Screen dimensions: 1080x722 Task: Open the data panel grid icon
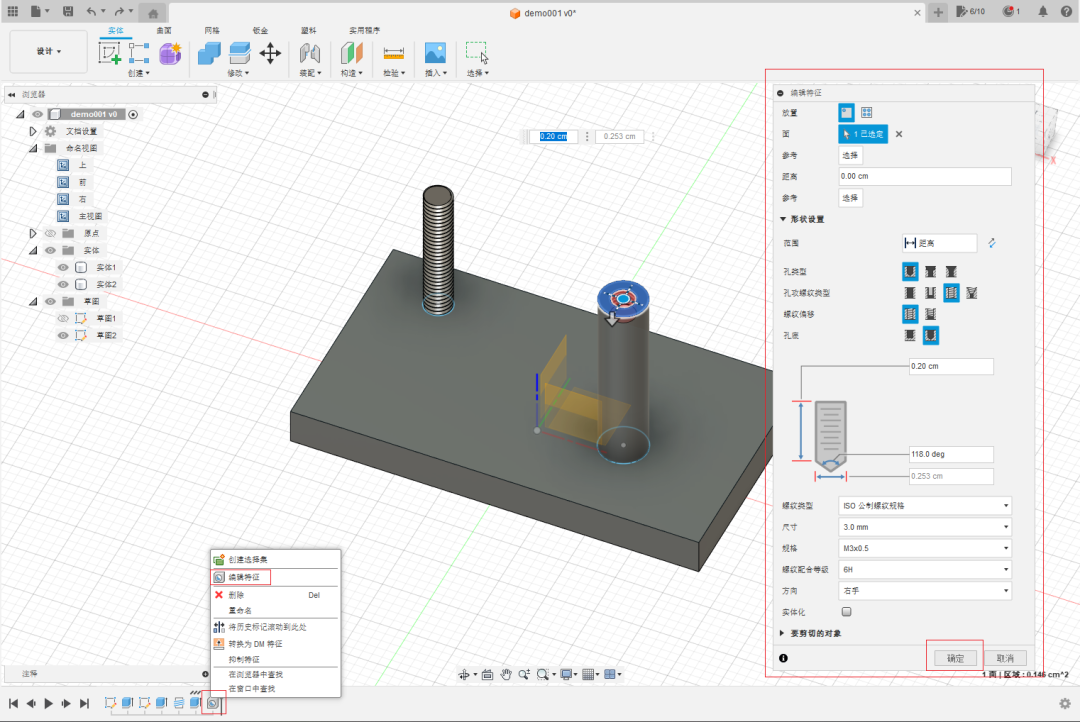click(x=12, y=12)
